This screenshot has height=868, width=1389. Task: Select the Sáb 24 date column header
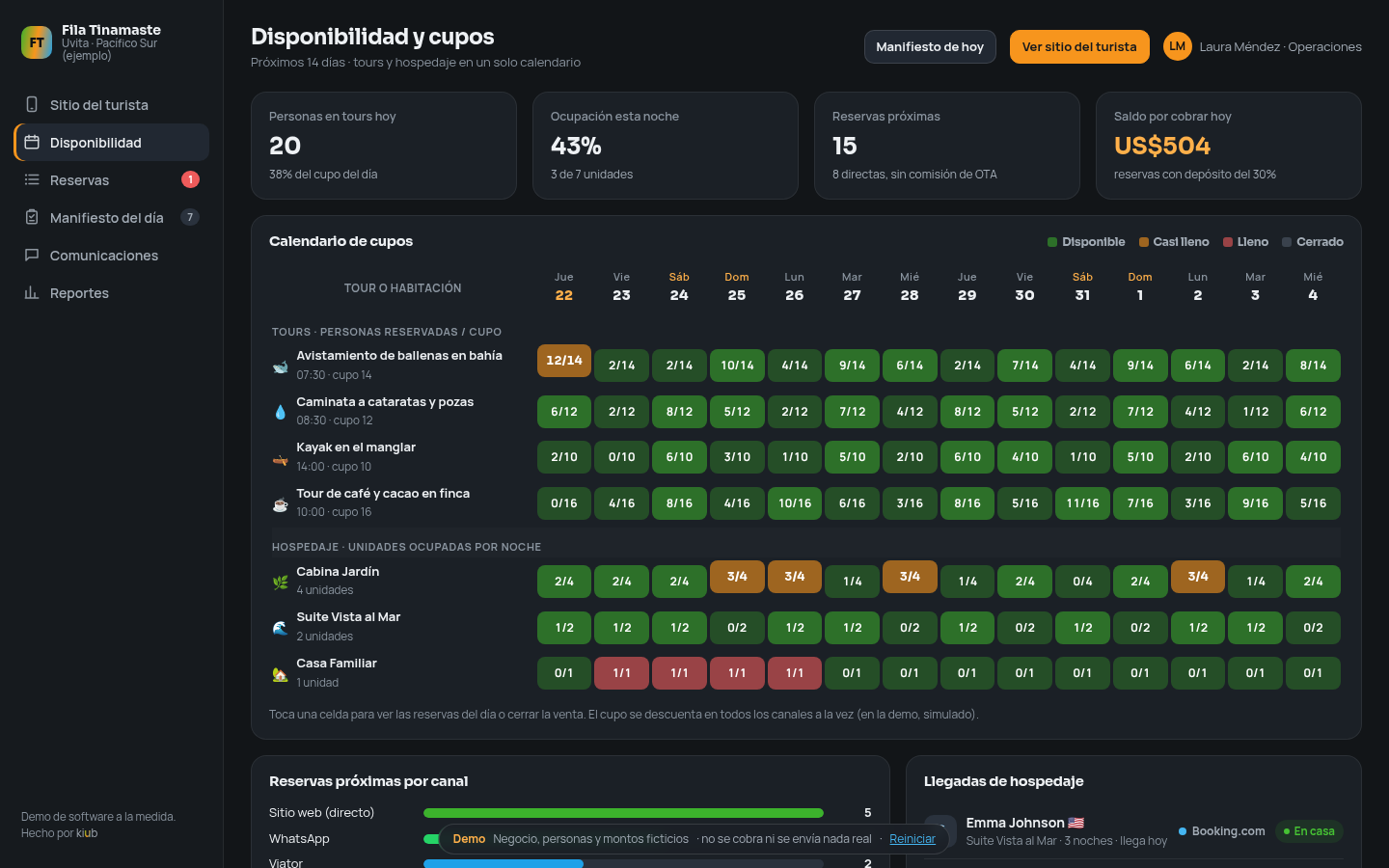click(679, 286)
